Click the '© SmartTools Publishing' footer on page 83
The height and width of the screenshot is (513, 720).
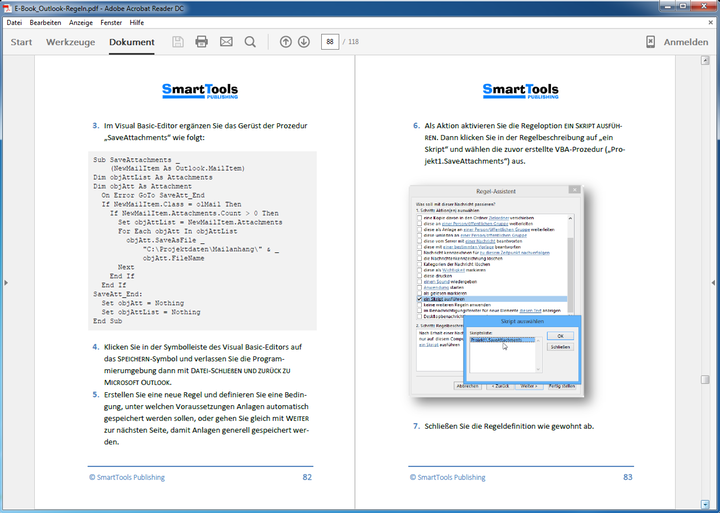click(447, 477)
